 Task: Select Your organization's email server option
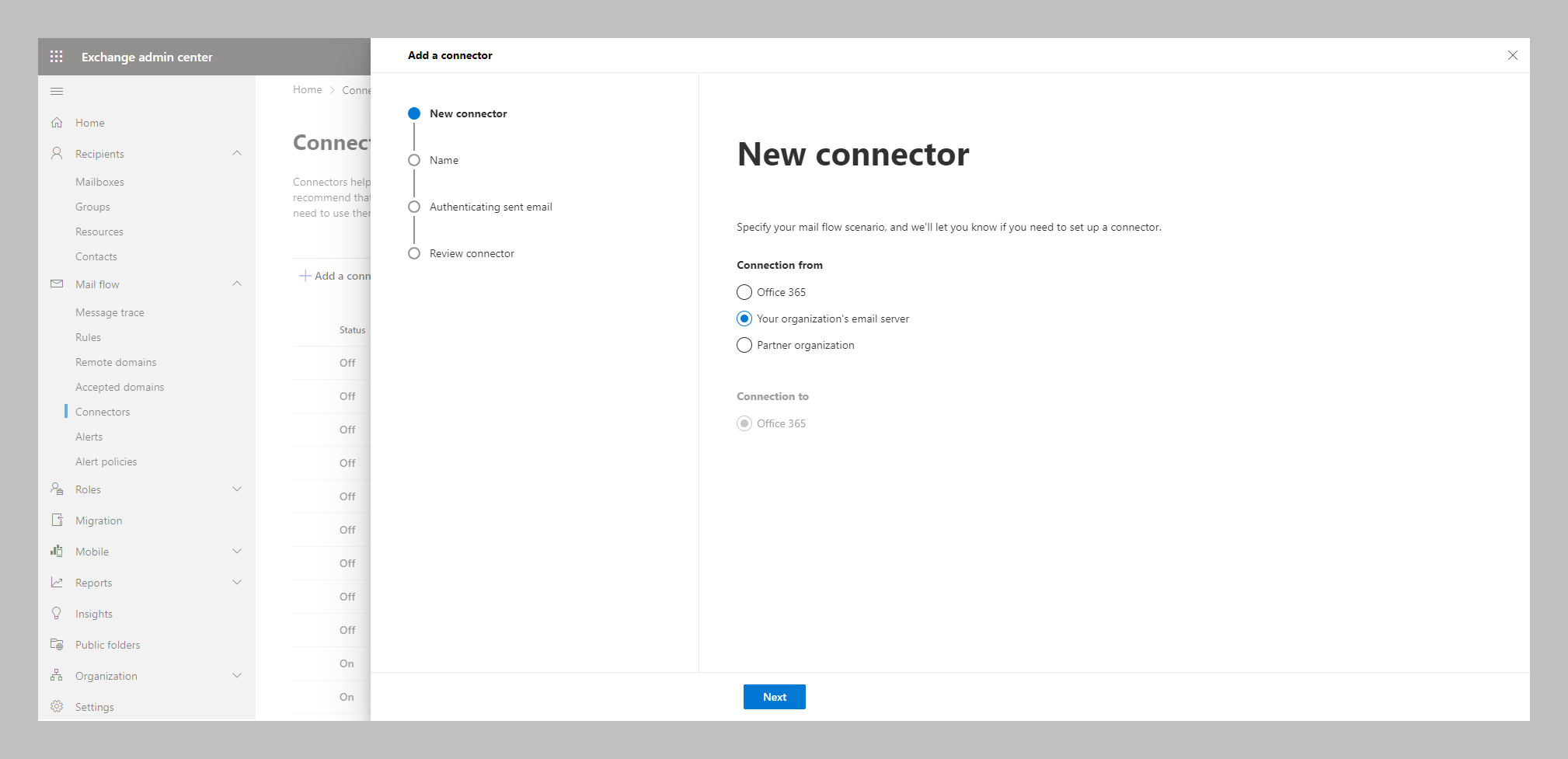pyautogui.click(x=744, y=319)
